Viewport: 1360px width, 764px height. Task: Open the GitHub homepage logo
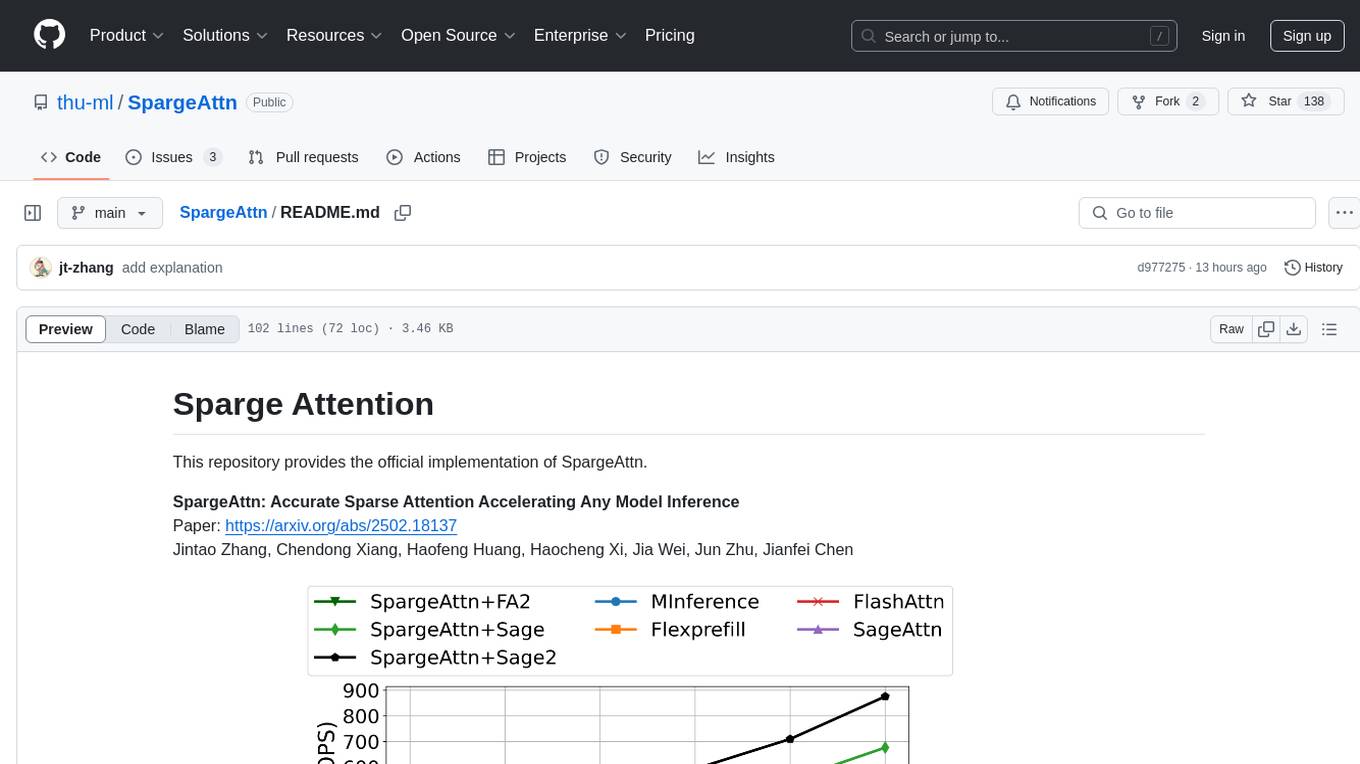pos(49,35)
